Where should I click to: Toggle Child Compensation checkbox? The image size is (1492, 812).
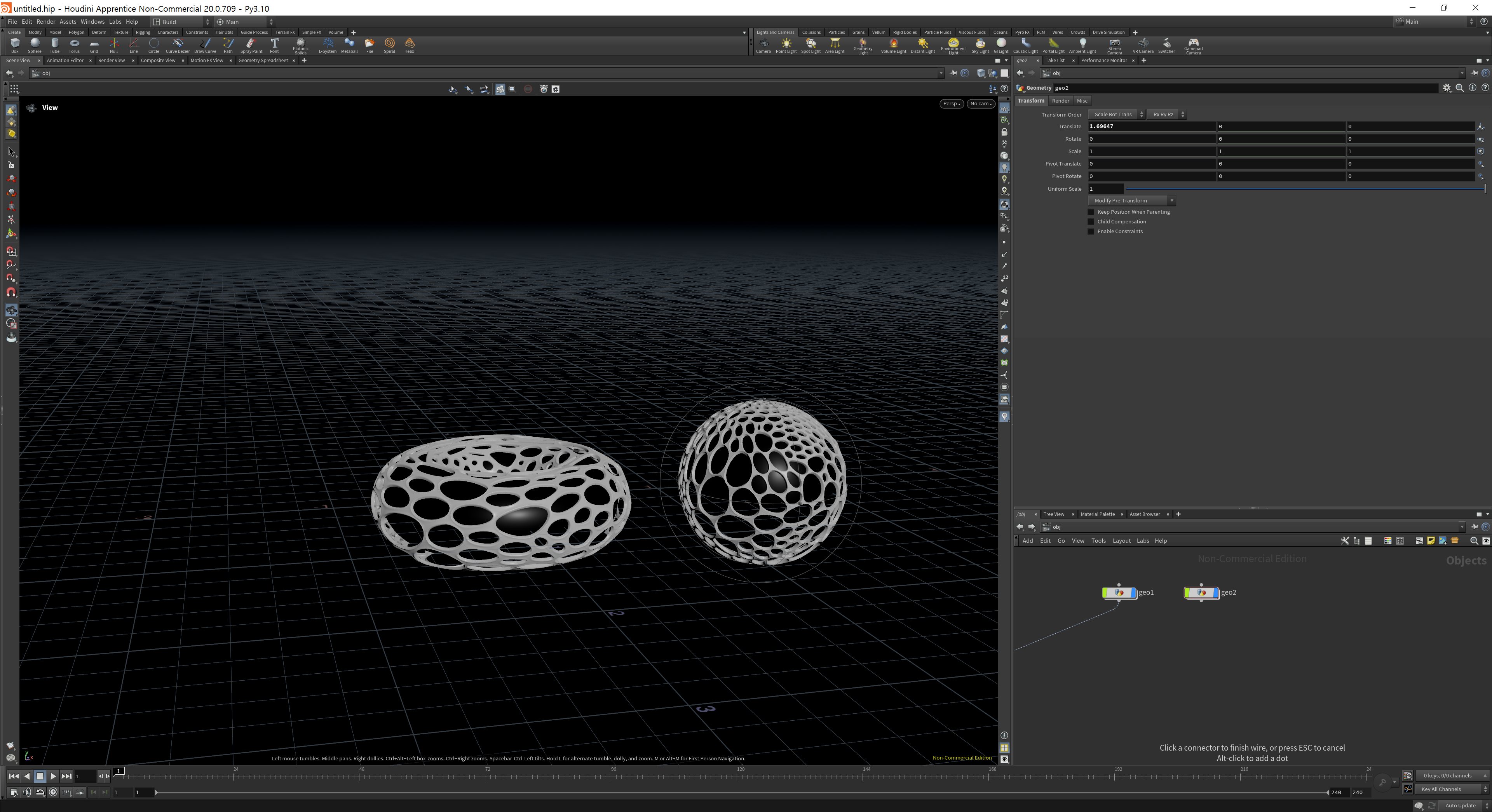1091,222
